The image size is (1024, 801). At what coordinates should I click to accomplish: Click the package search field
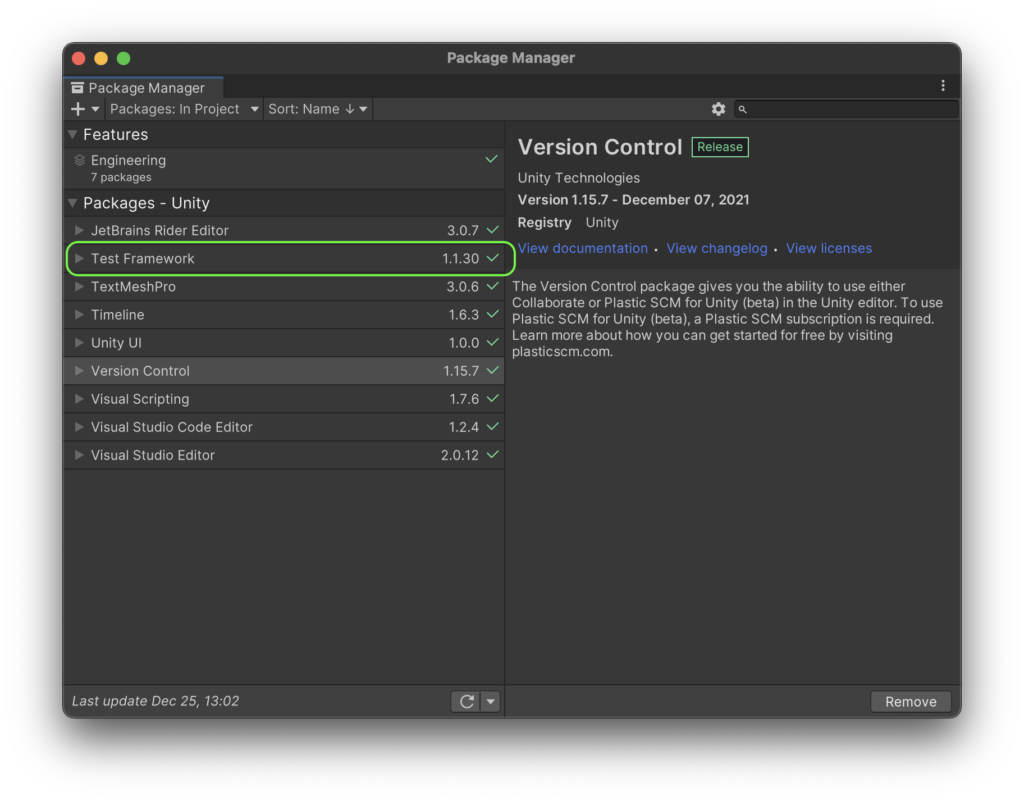point(846,109)
